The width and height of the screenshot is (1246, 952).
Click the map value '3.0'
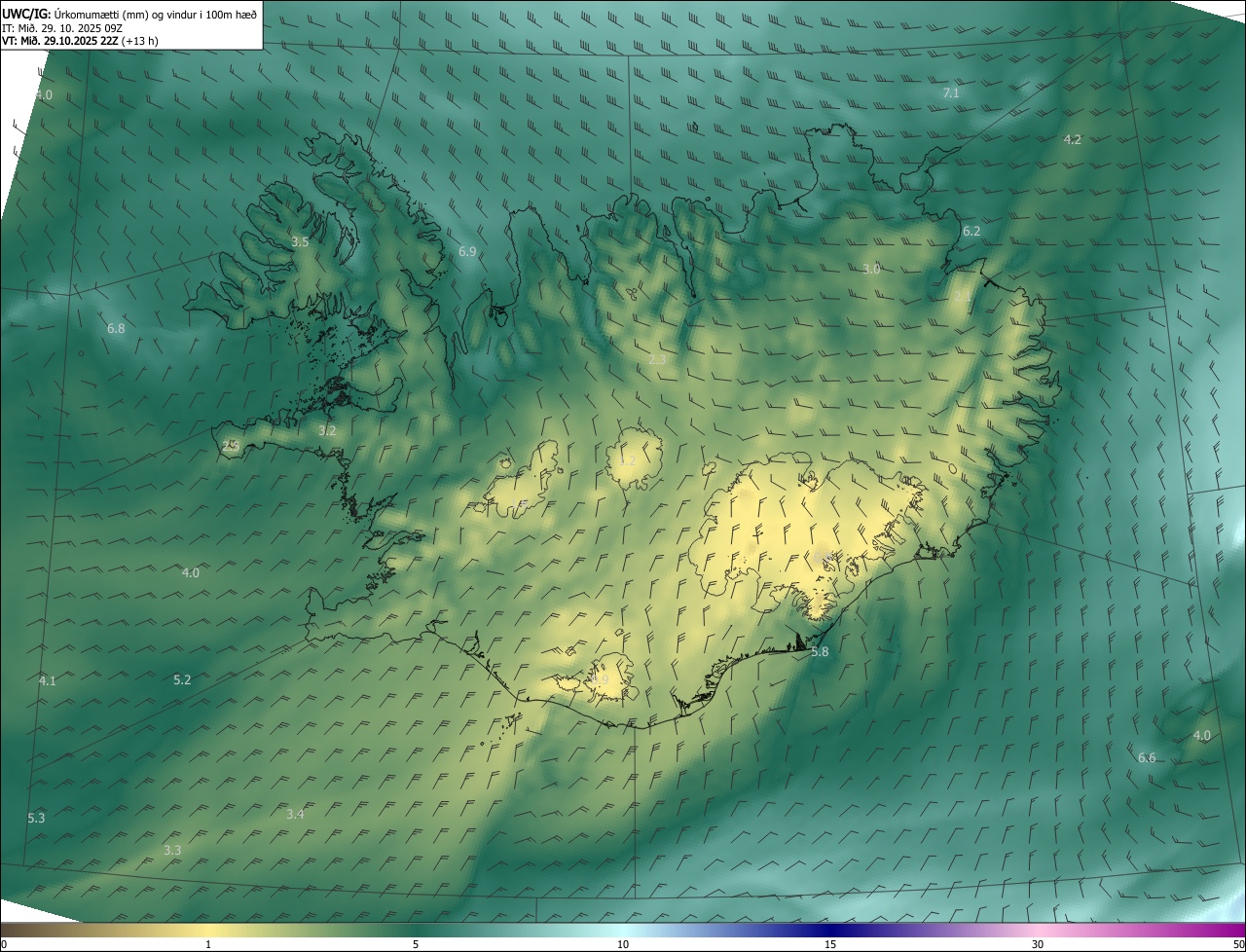[x=871, y=269]
